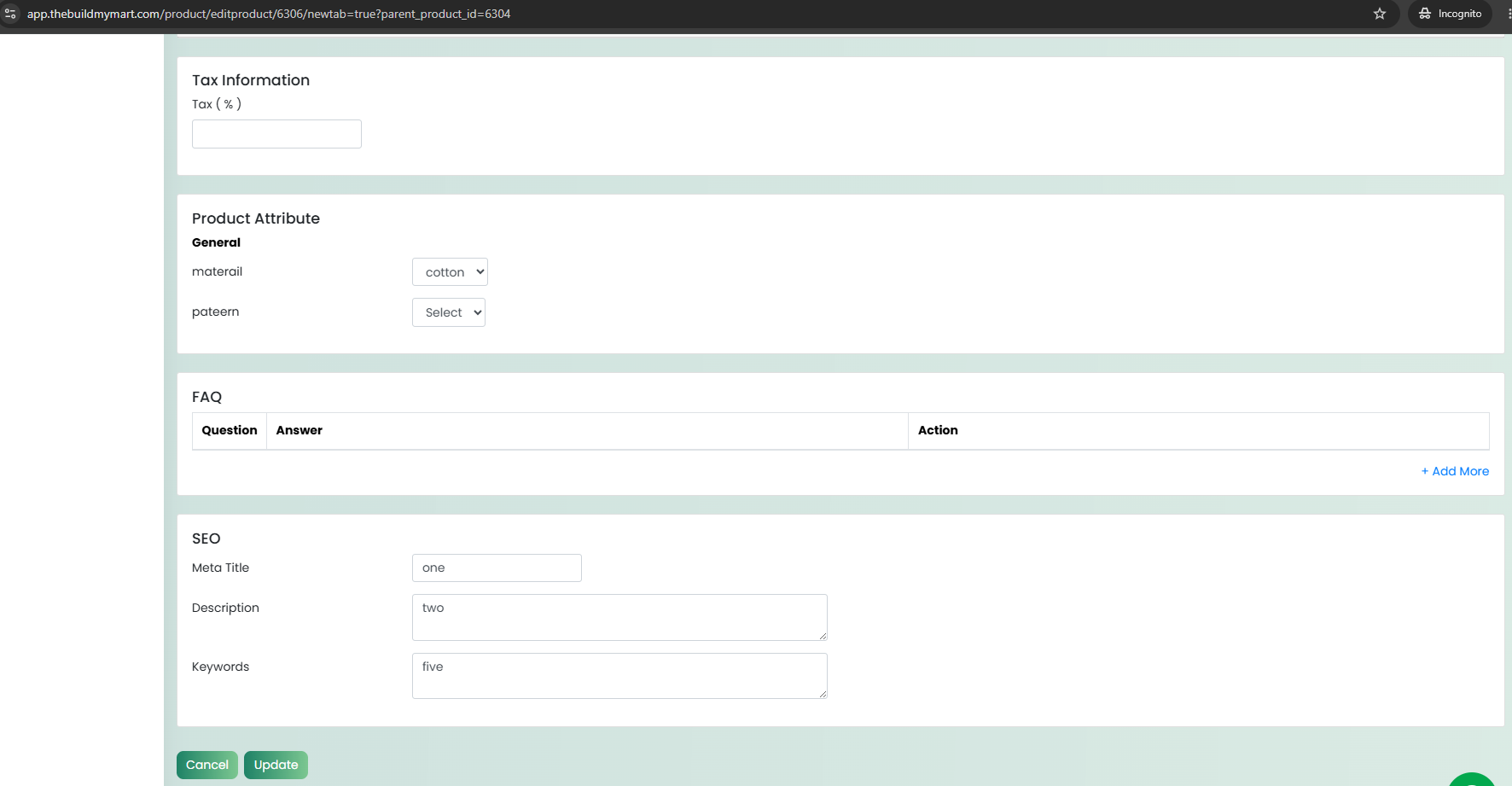Open the pateern Select dropdown

pyautogui.click(x=449, y=312)
